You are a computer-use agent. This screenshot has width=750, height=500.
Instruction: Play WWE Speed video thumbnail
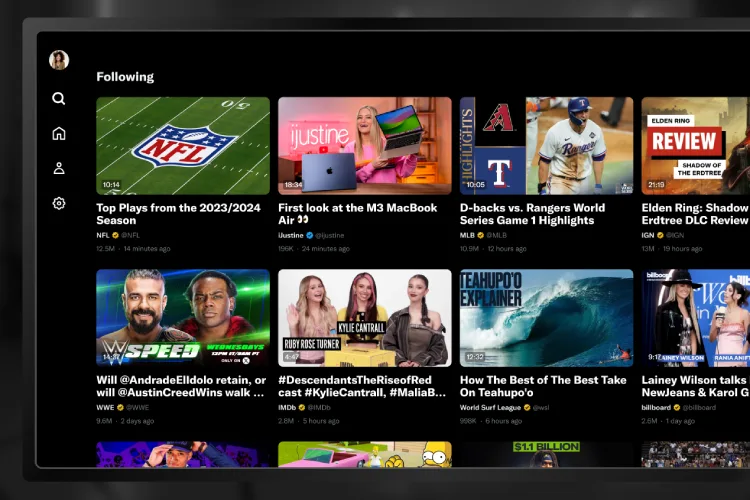(x=183, y=317)
